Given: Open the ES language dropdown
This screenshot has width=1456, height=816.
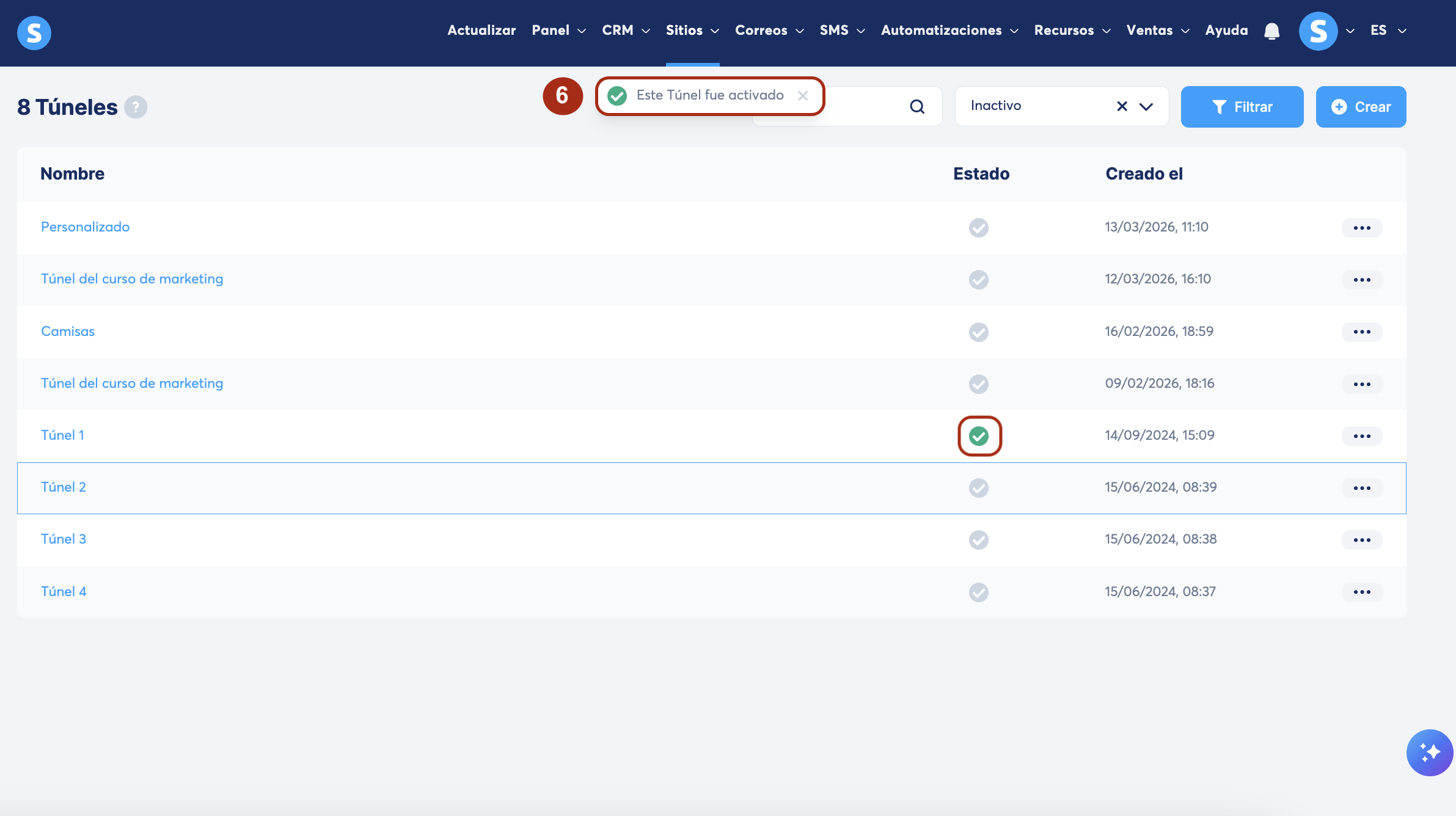Looking at the screenshot, I should pos(1388,31).
